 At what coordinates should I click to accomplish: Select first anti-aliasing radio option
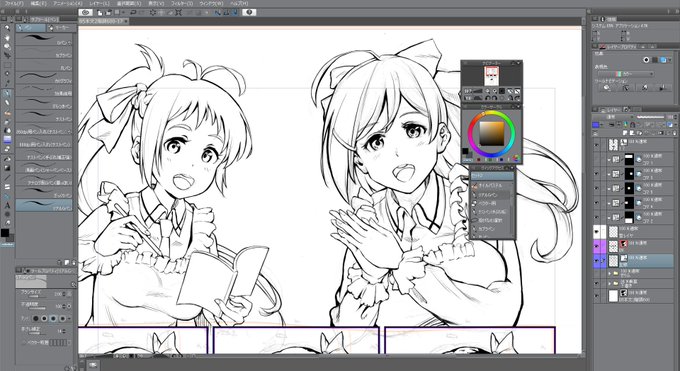click(36, 318)
